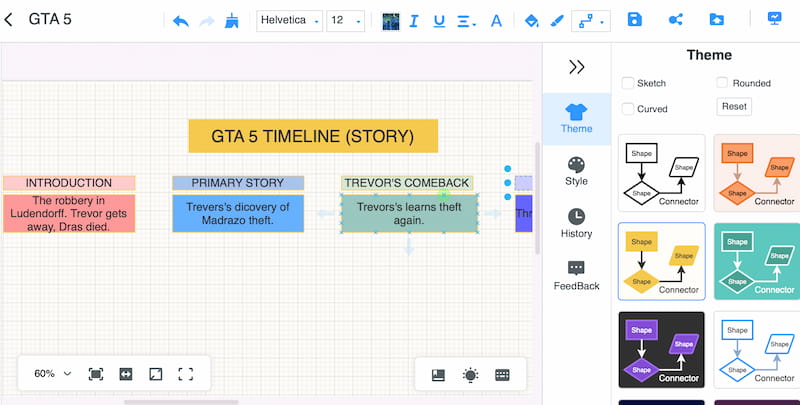Image resolution: width=800 pixels, height=405 pixels.
Task: Enable the Curved checkbox
Action: click(628, 109)
